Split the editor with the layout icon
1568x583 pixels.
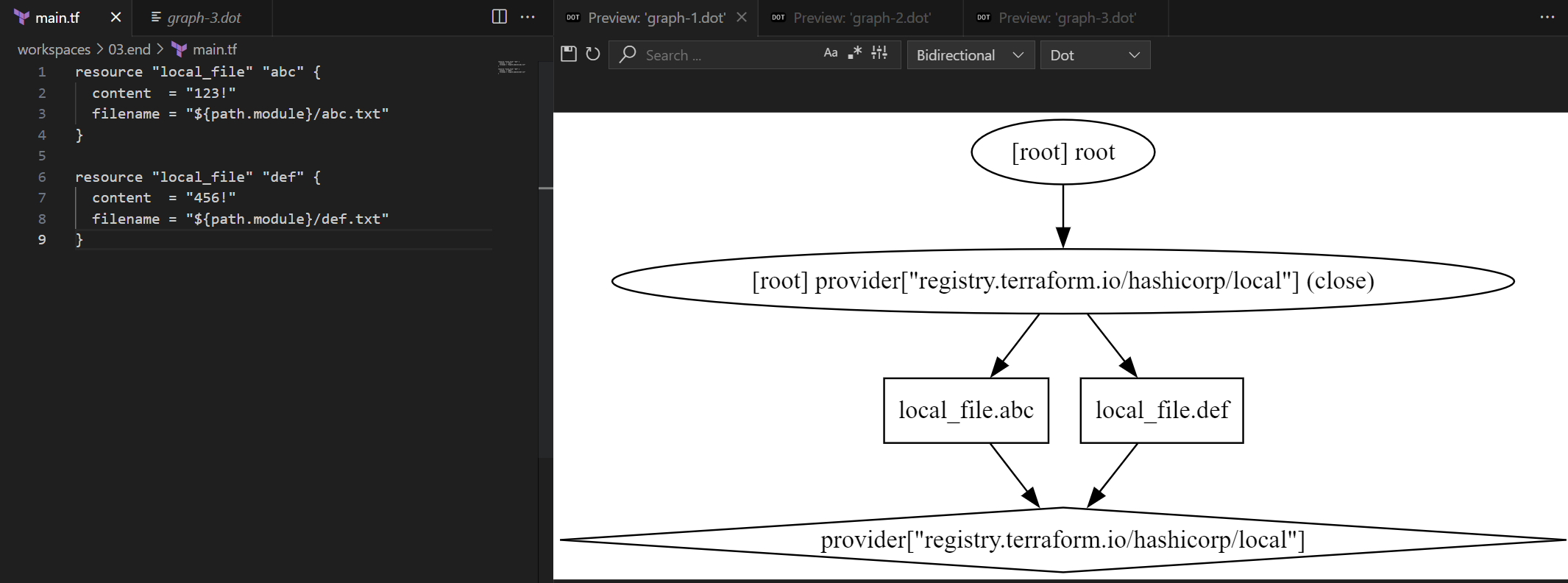500,17
